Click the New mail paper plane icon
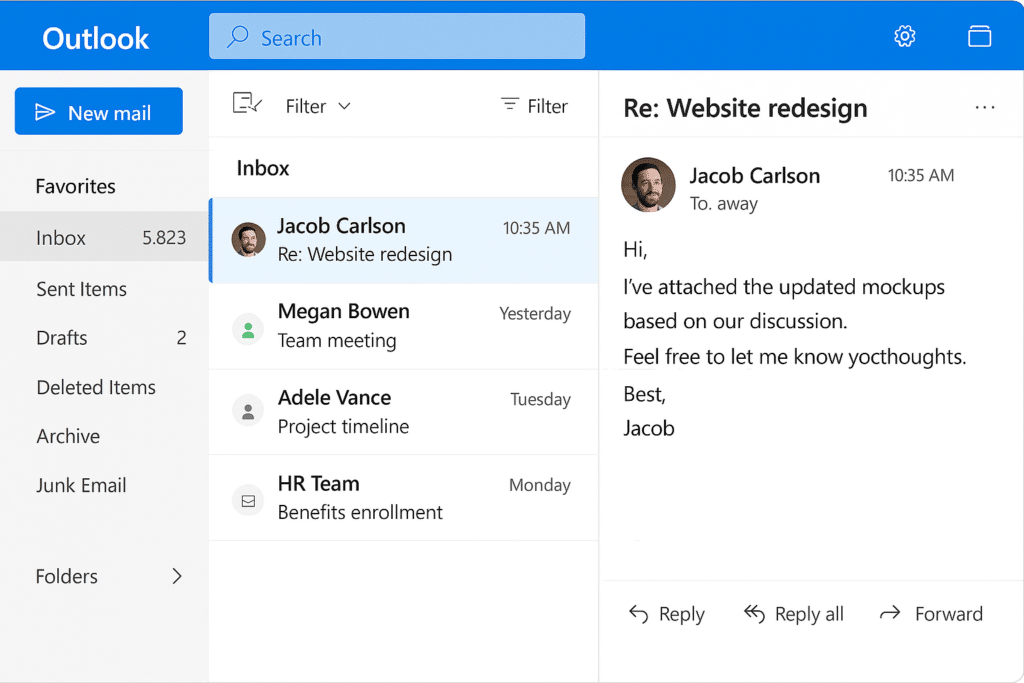The image size is (1024, 683). 44,112
